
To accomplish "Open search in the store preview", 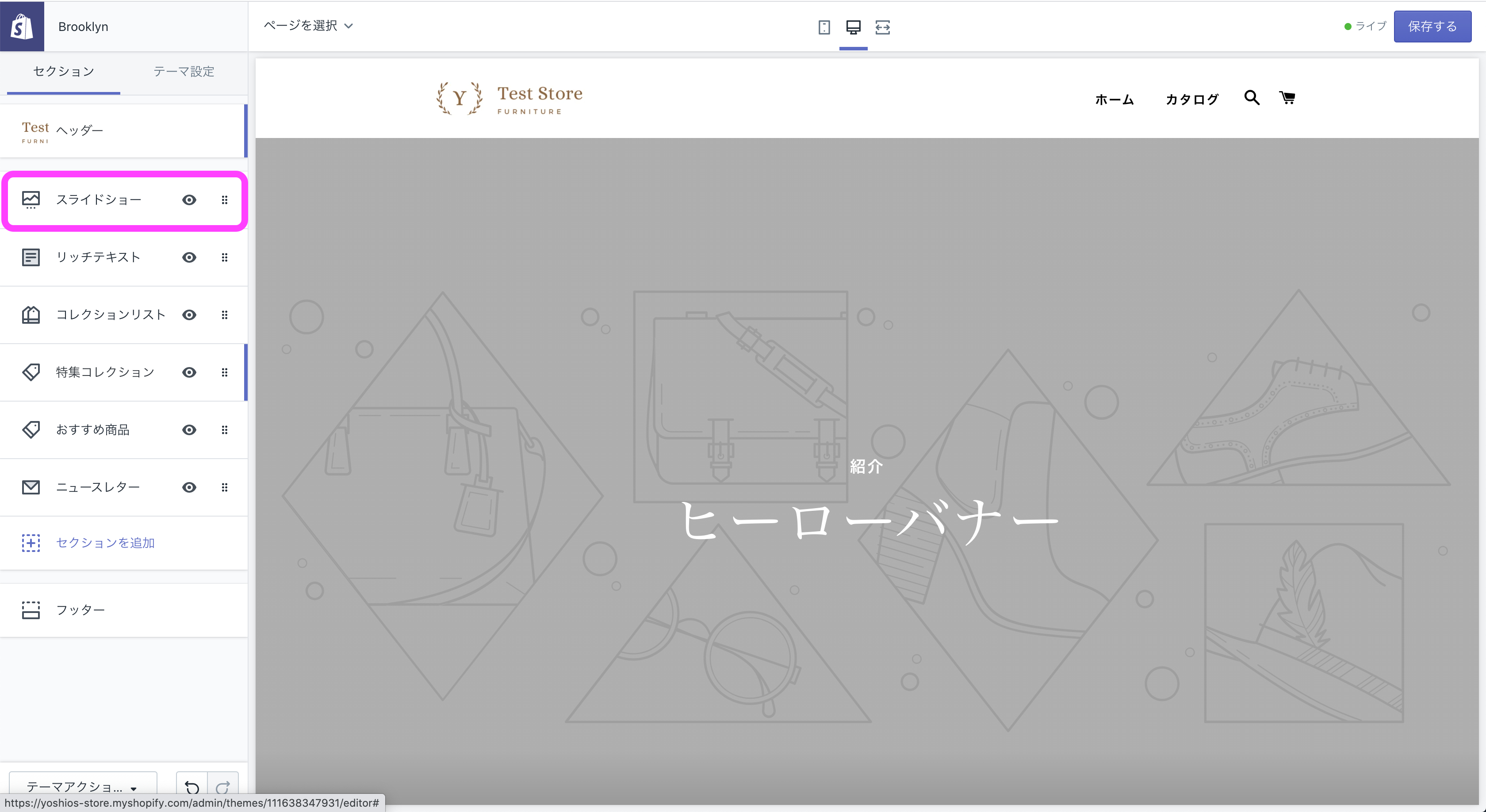I will point(1251,98).
